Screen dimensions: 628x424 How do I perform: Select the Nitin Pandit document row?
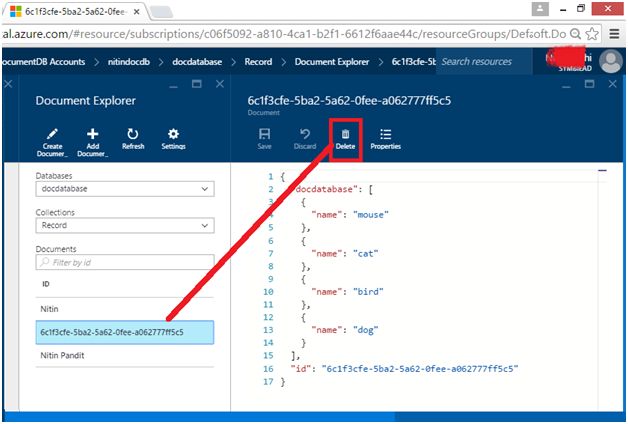pyautogui.click(x=125, y=356)
